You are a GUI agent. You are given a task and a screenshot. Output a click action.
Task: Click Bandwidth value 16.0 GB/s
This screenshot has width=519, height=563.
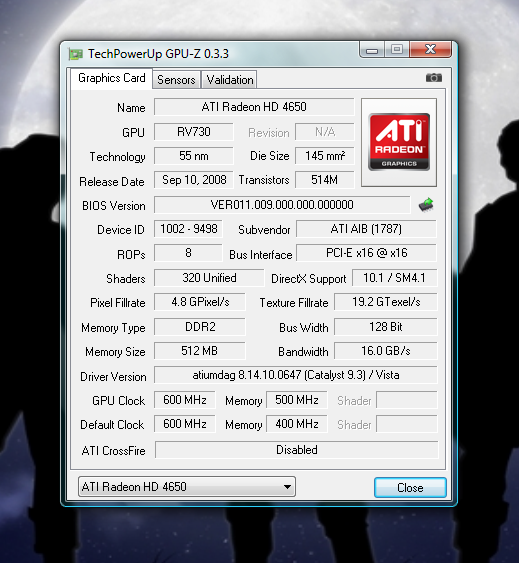[386, 351]
